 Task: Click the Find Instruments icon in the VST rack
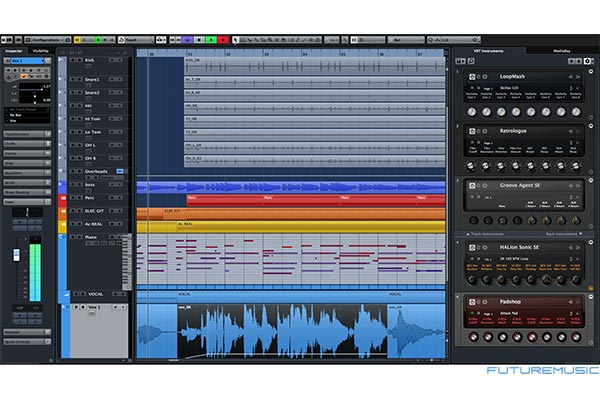[471, 61]
